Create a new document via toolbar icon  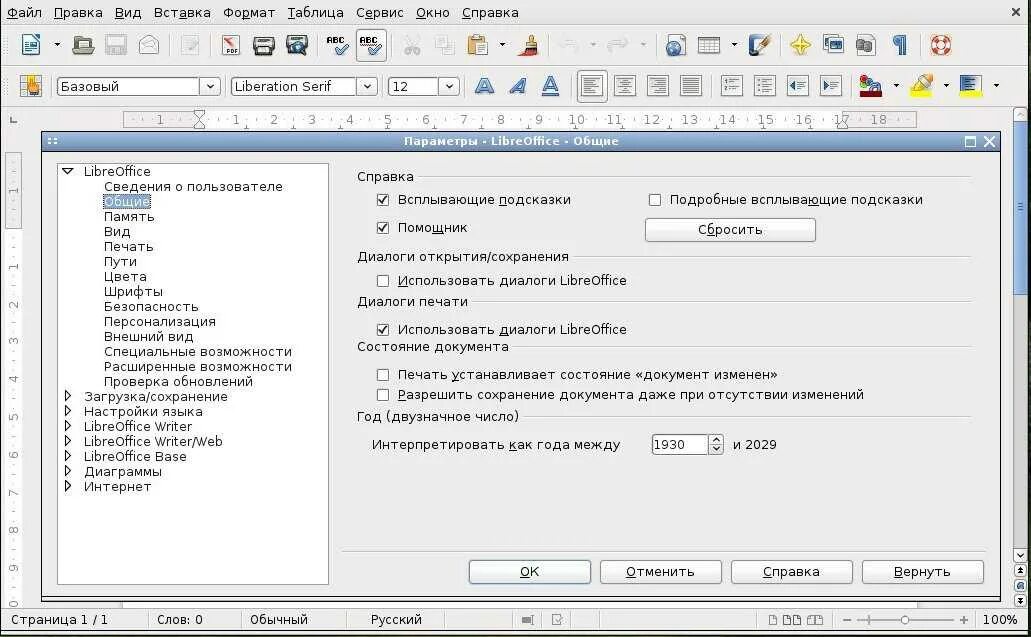[31, 45]
